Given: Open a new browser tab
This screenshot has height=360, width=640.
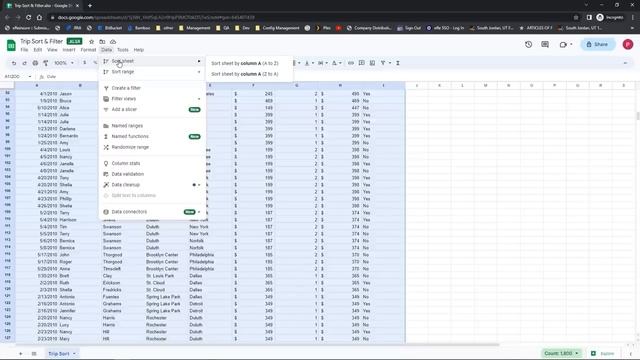Looking at the screenshot, I should (x=90, y=6).
